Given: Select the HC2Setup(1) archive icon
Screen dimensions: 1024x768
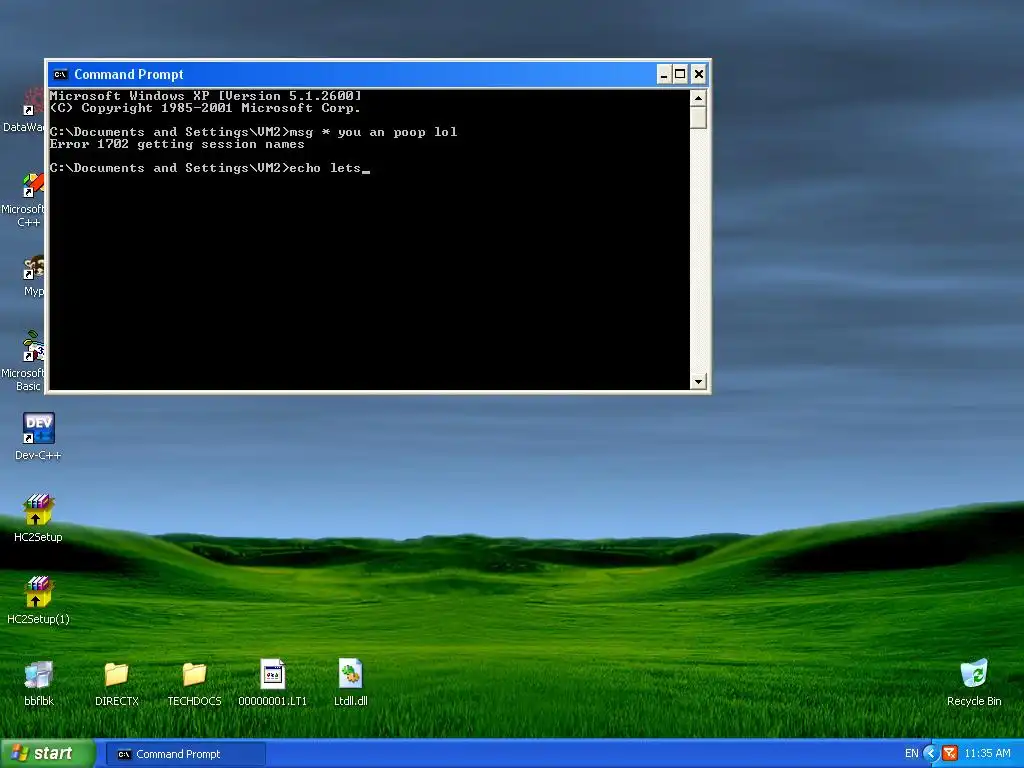Looking at the screenshot, I should [38, 600].
